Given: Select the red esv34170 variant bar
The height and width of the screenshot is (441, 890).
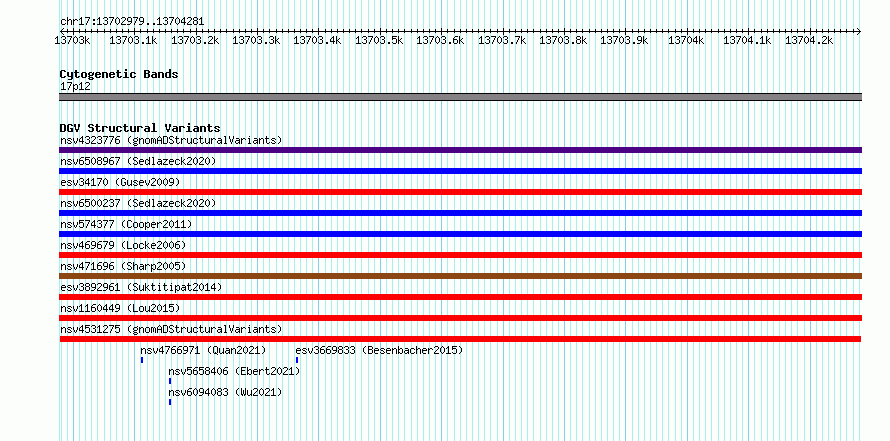Looking at the screenshot, I should pyautogui.click(x=460, y=192).
